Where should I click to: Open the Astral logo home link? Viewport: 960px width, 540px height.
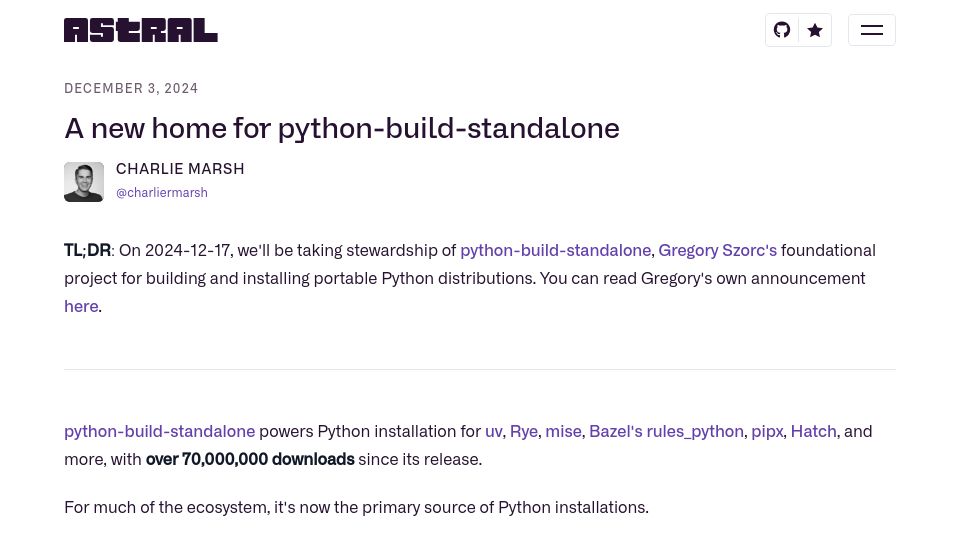tap(141, 30)
